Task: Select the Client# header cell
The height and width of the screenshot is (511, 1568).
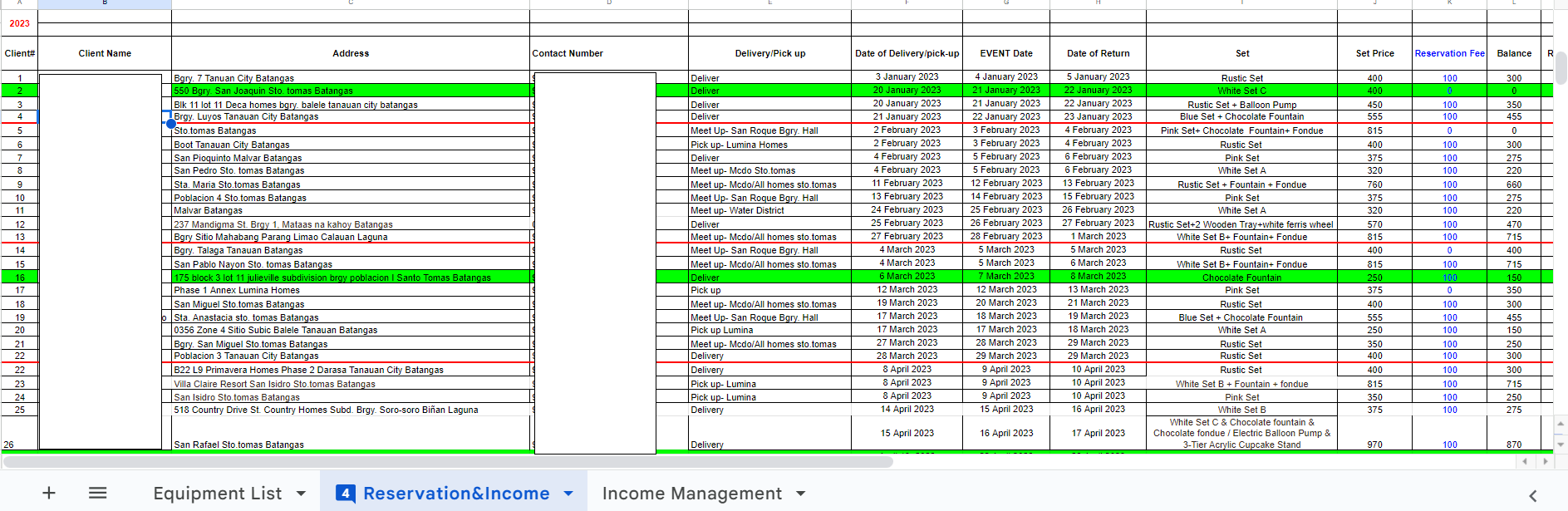Action: (19, 53)
